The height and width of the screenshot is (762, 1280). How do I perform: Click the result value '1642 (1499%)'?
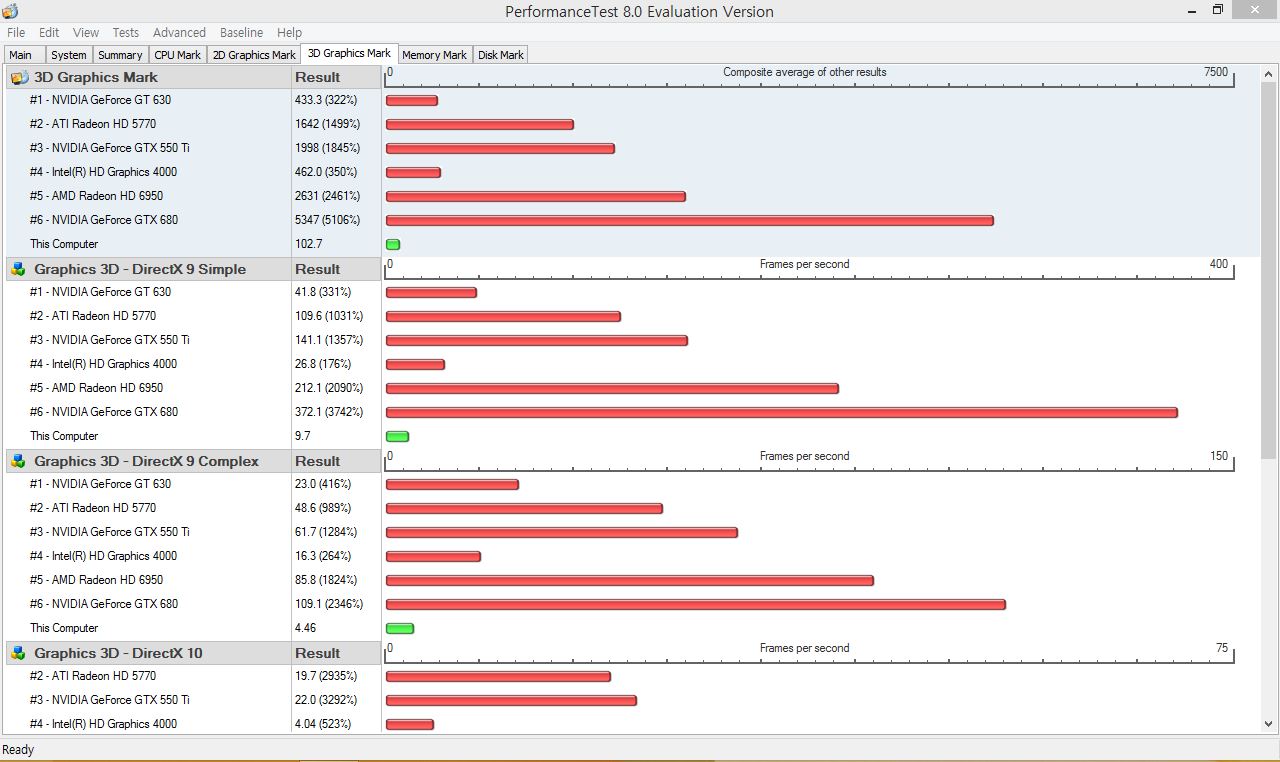click(327, 124)
